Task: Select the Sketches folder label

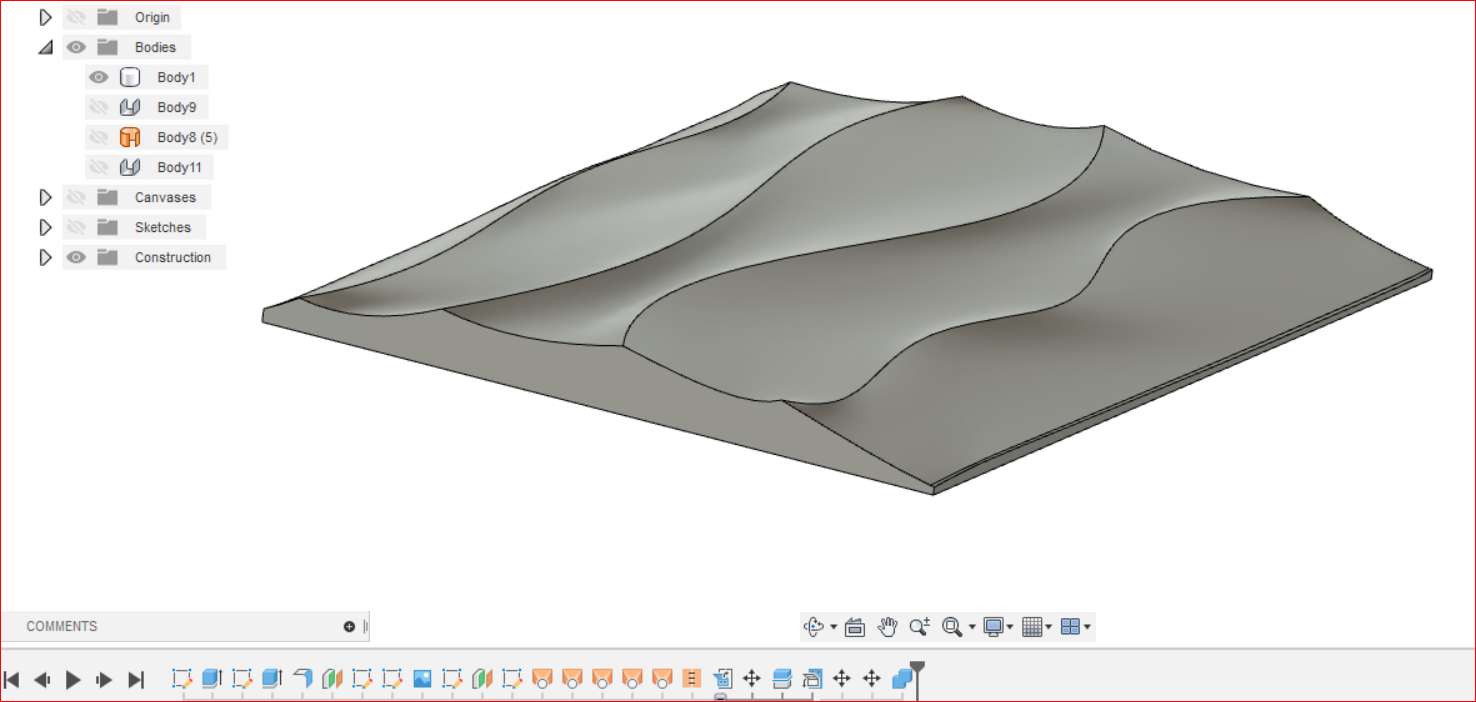Action: (x=163, y=227)
